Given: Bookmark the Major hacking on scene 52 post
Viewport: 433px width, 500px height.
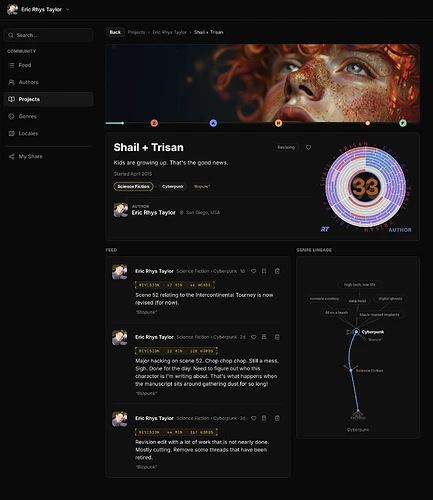Looking at the screenshot, I should point(264,337).
